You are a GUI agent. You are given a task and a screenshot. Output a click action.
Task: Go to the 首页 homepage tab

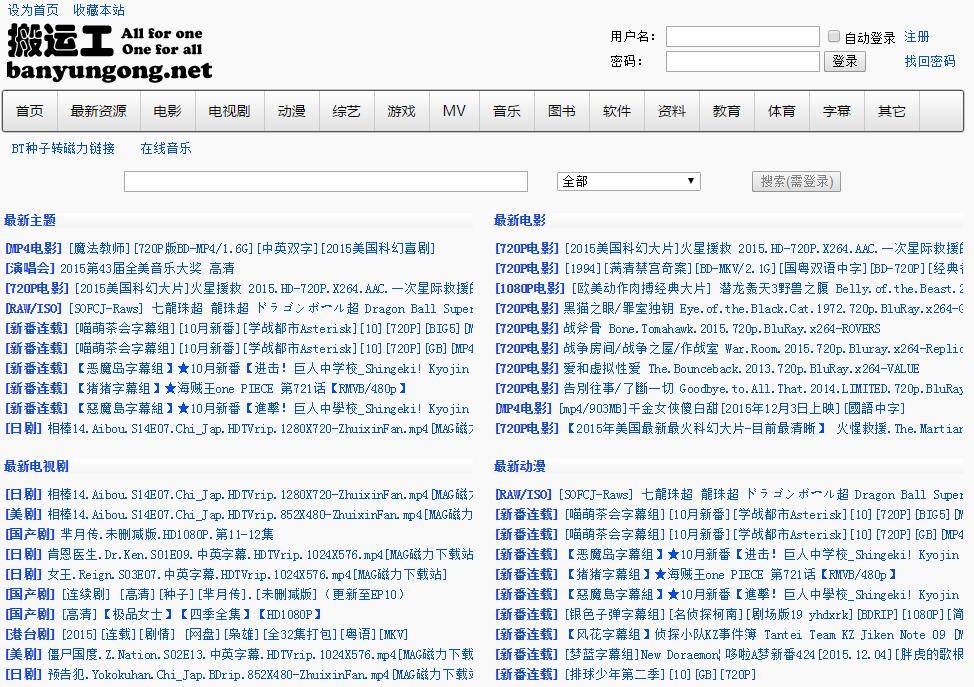pyautogui.click(x=30, y=111)
